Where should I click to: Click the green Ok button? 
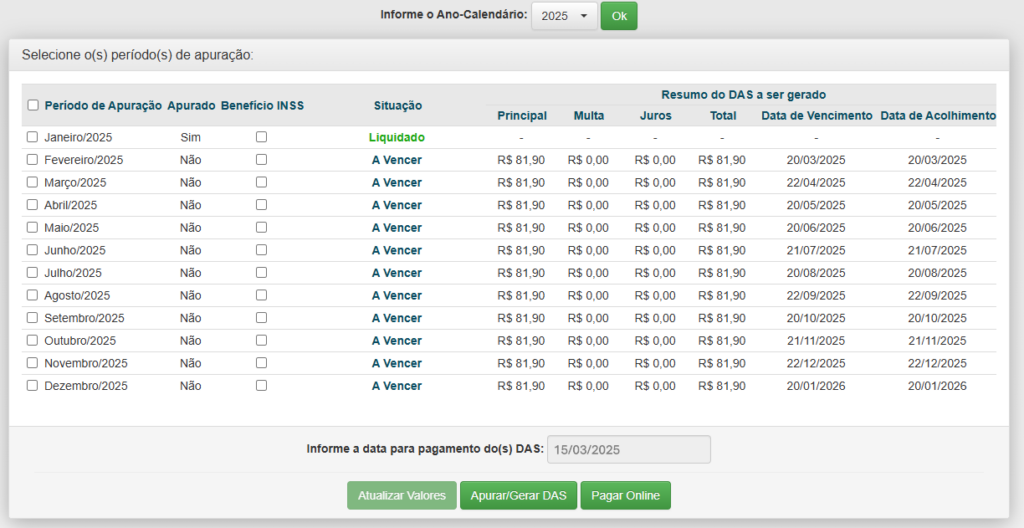(x=619, y=16)
